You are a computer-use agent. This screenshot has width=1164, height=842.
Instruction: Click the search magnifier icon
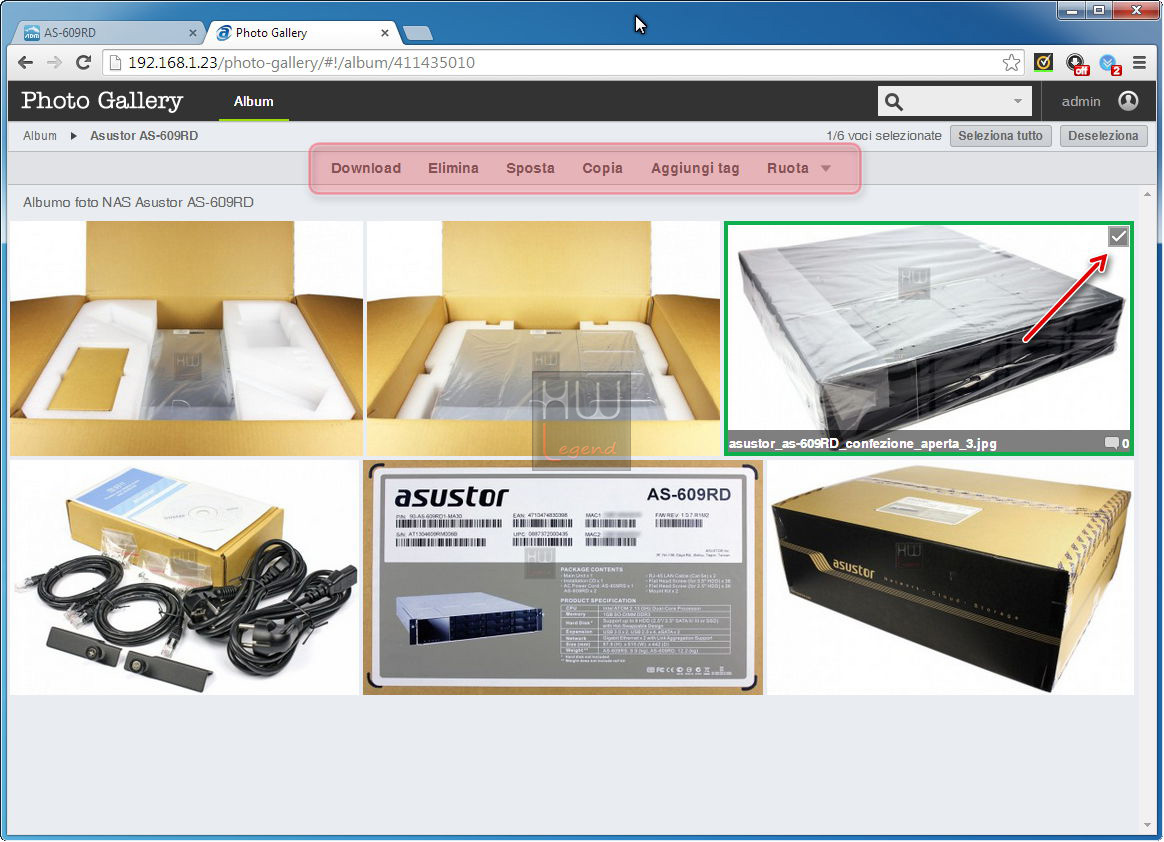894,102
